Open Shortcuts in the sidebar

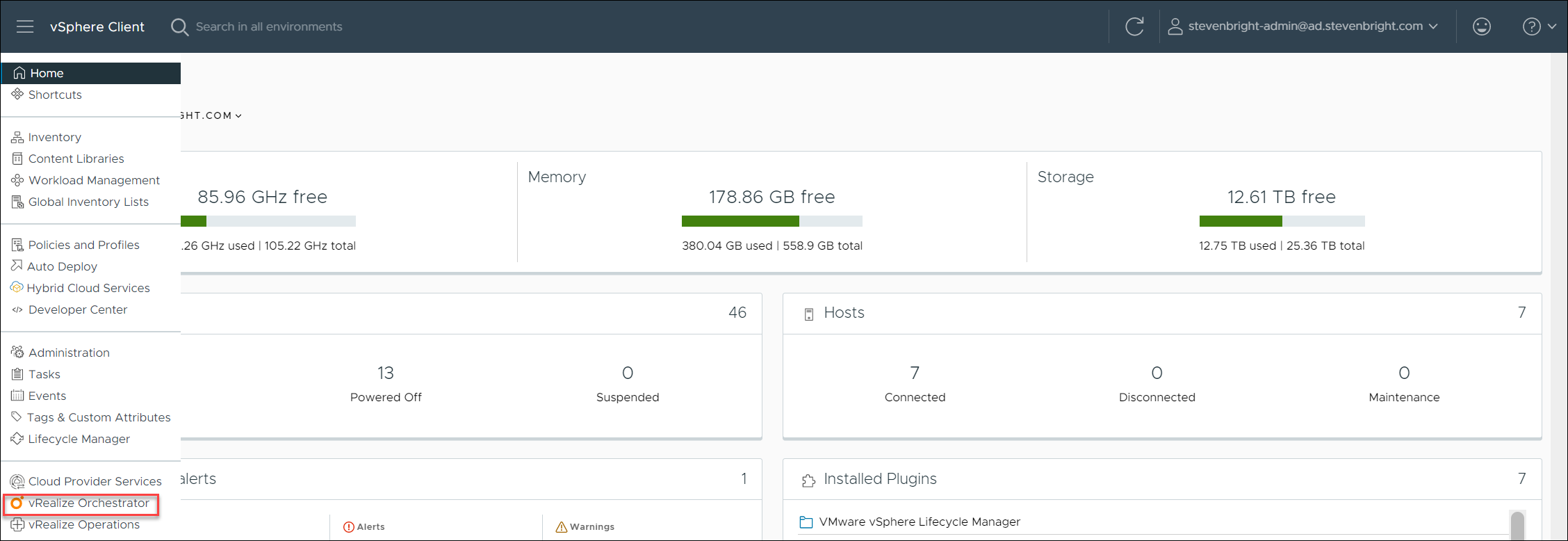55,95
